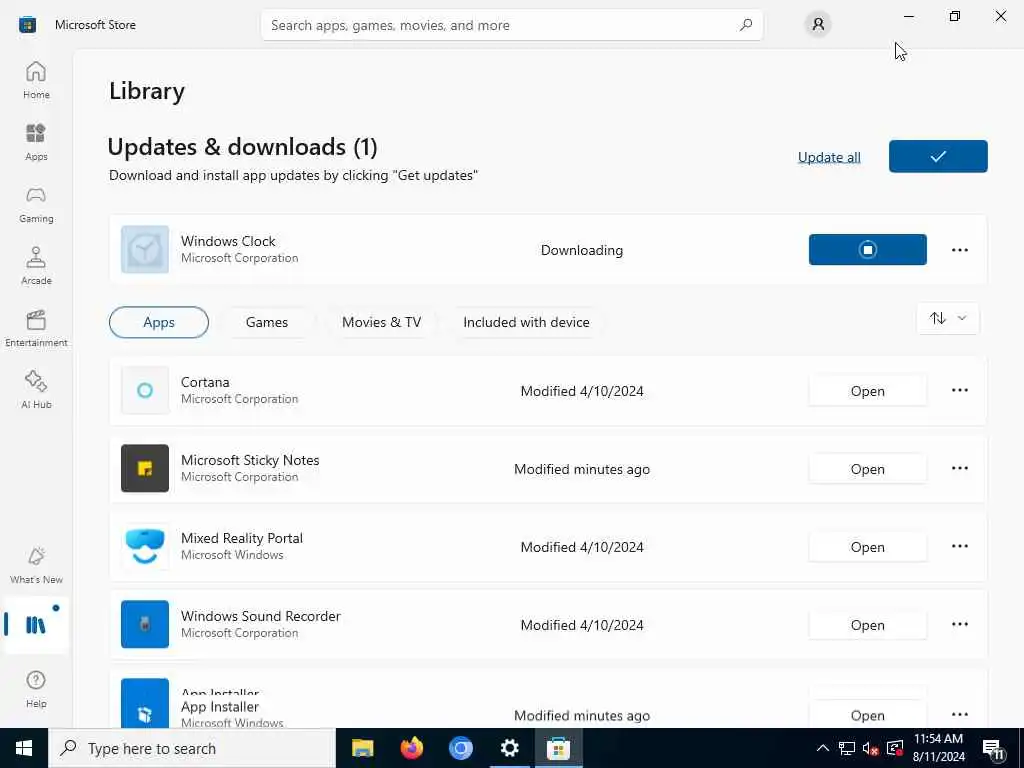Open Settings gear in the taskbar
1024x768 pixels.
[509, 748]
